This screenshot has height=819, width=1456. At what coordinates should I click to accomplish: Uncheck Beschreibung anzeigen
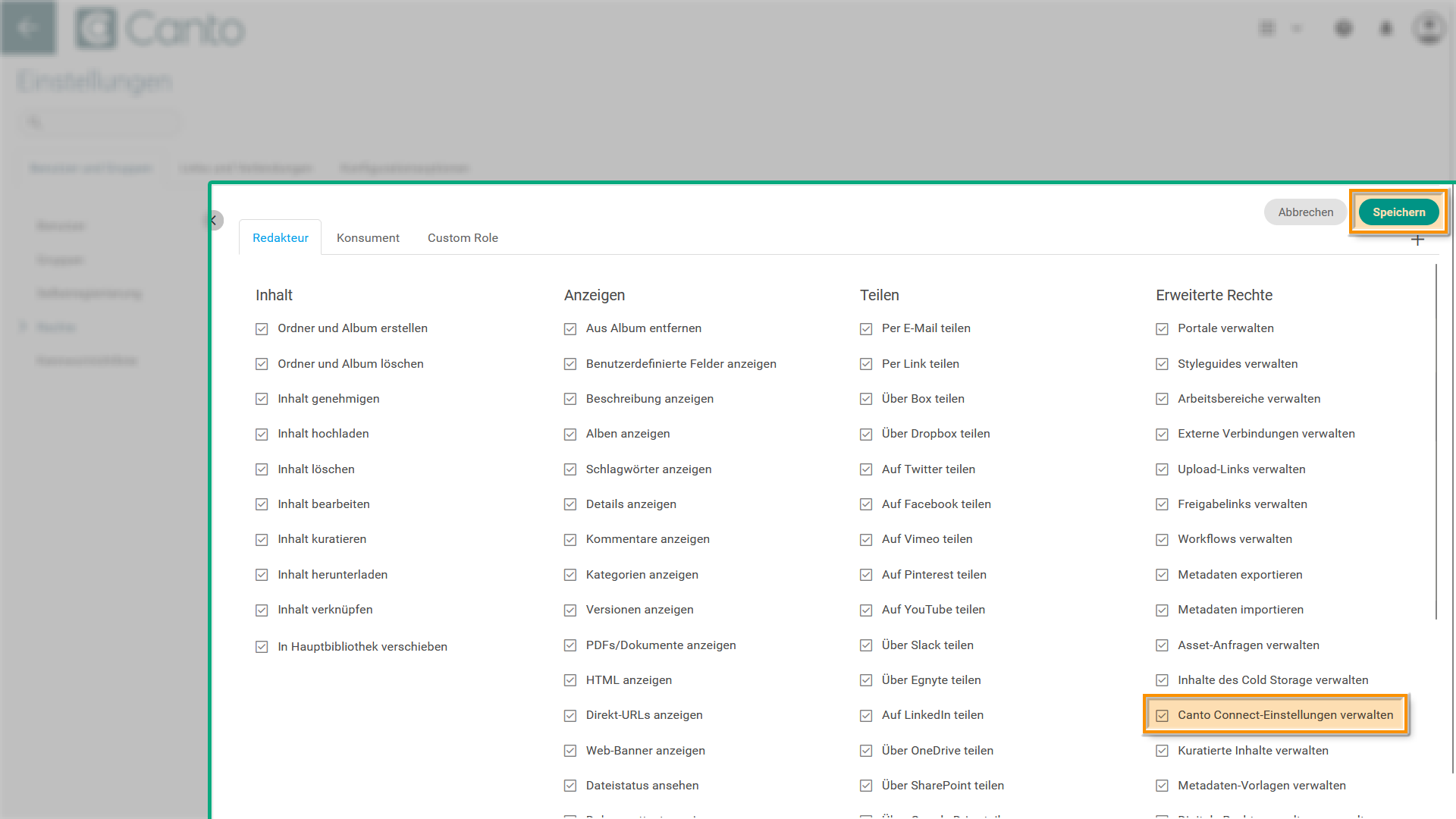tap(570, 399)
